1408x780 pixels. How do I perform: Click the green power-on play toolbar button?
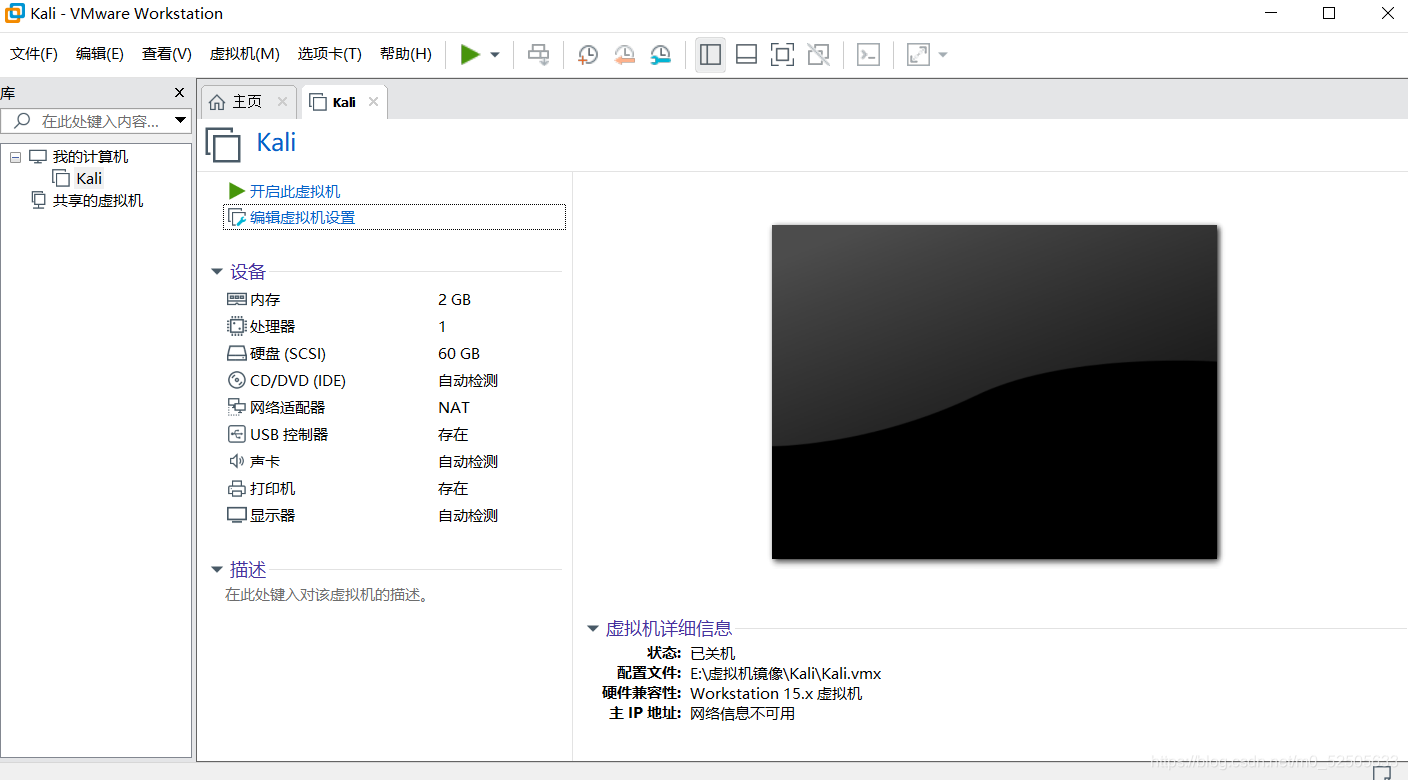coord(470,55)
